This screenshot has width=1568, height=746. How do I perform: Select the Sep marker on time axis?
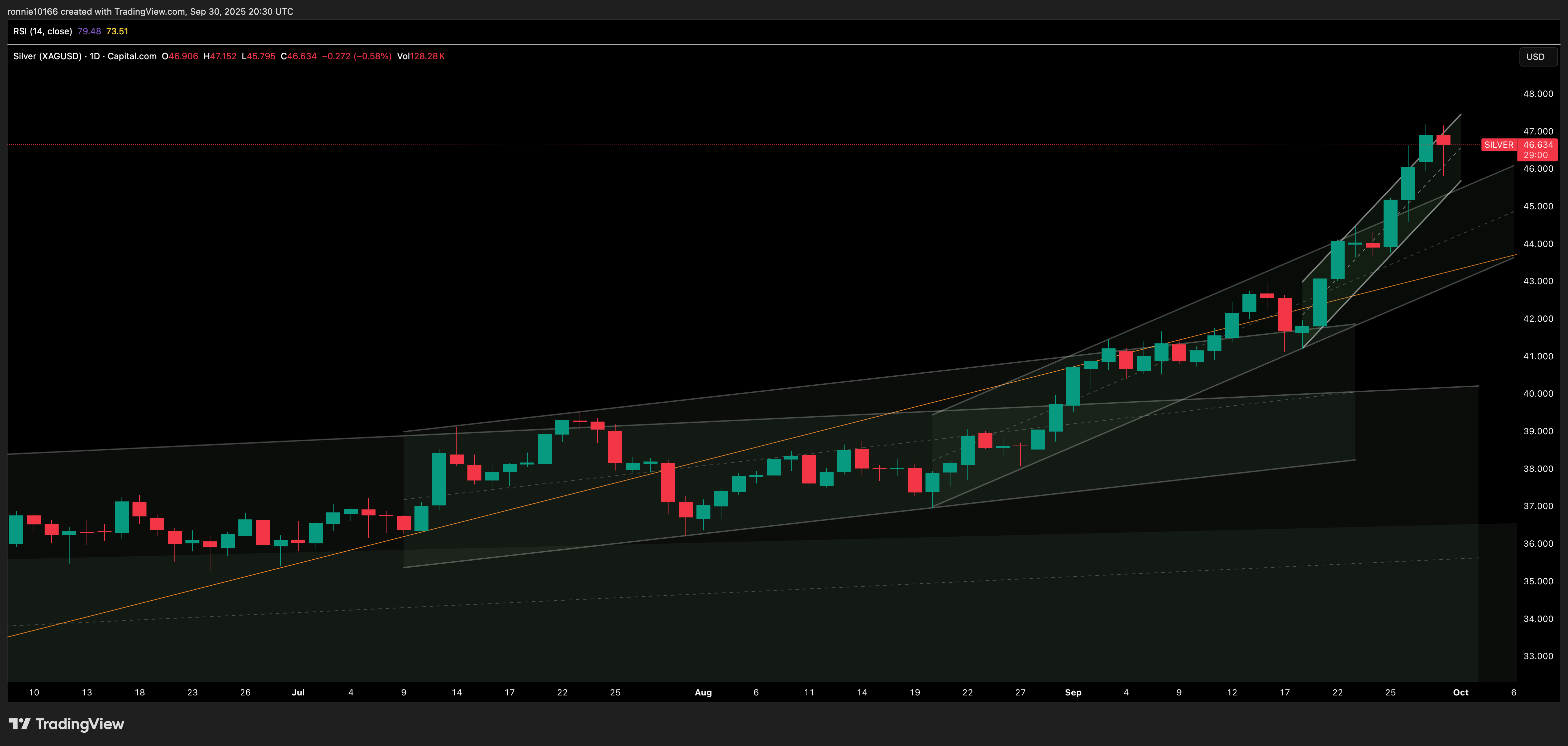point(1073,692)
